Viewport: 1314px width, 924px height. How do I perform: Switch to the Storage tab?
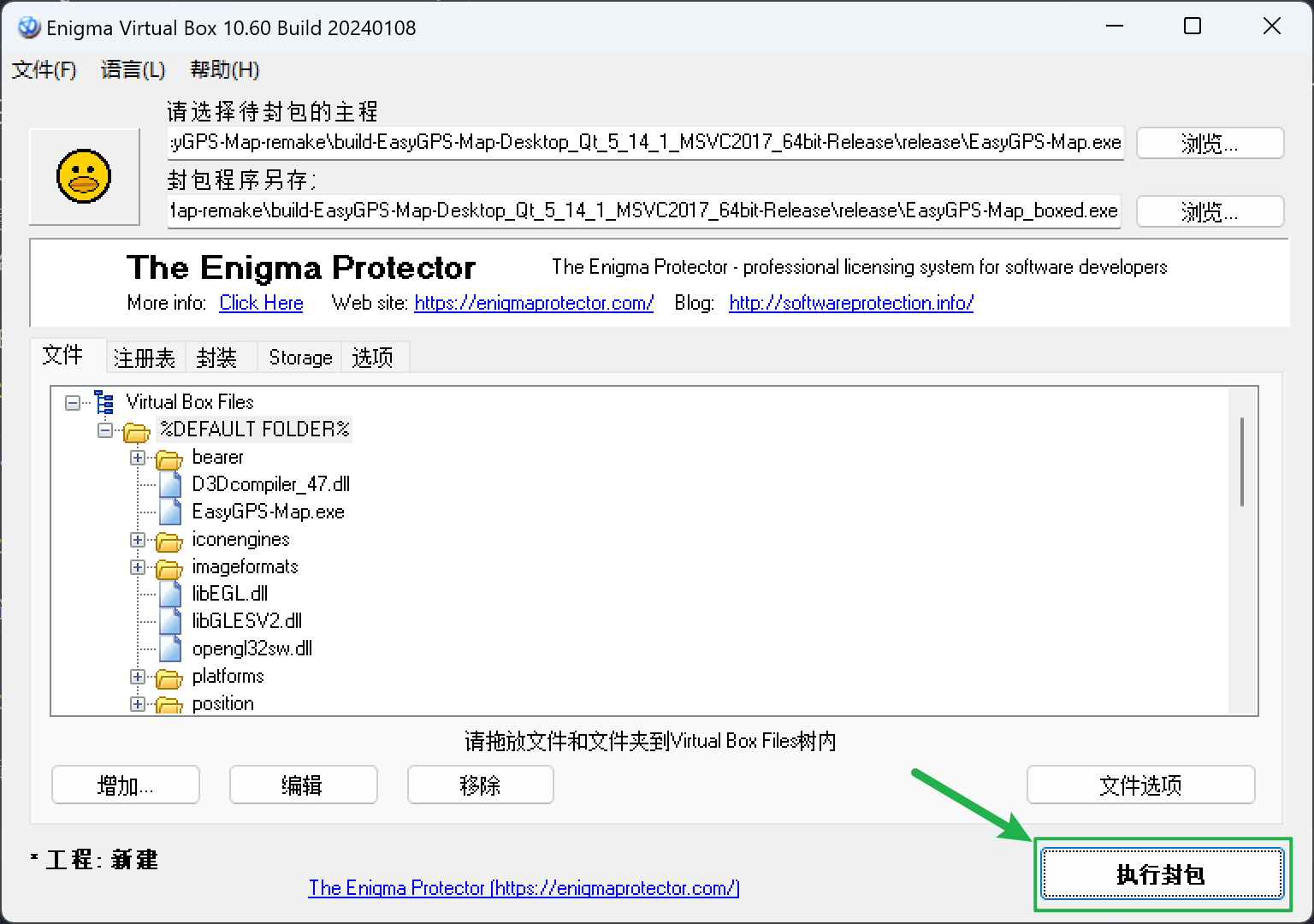[x=300, y=358]
